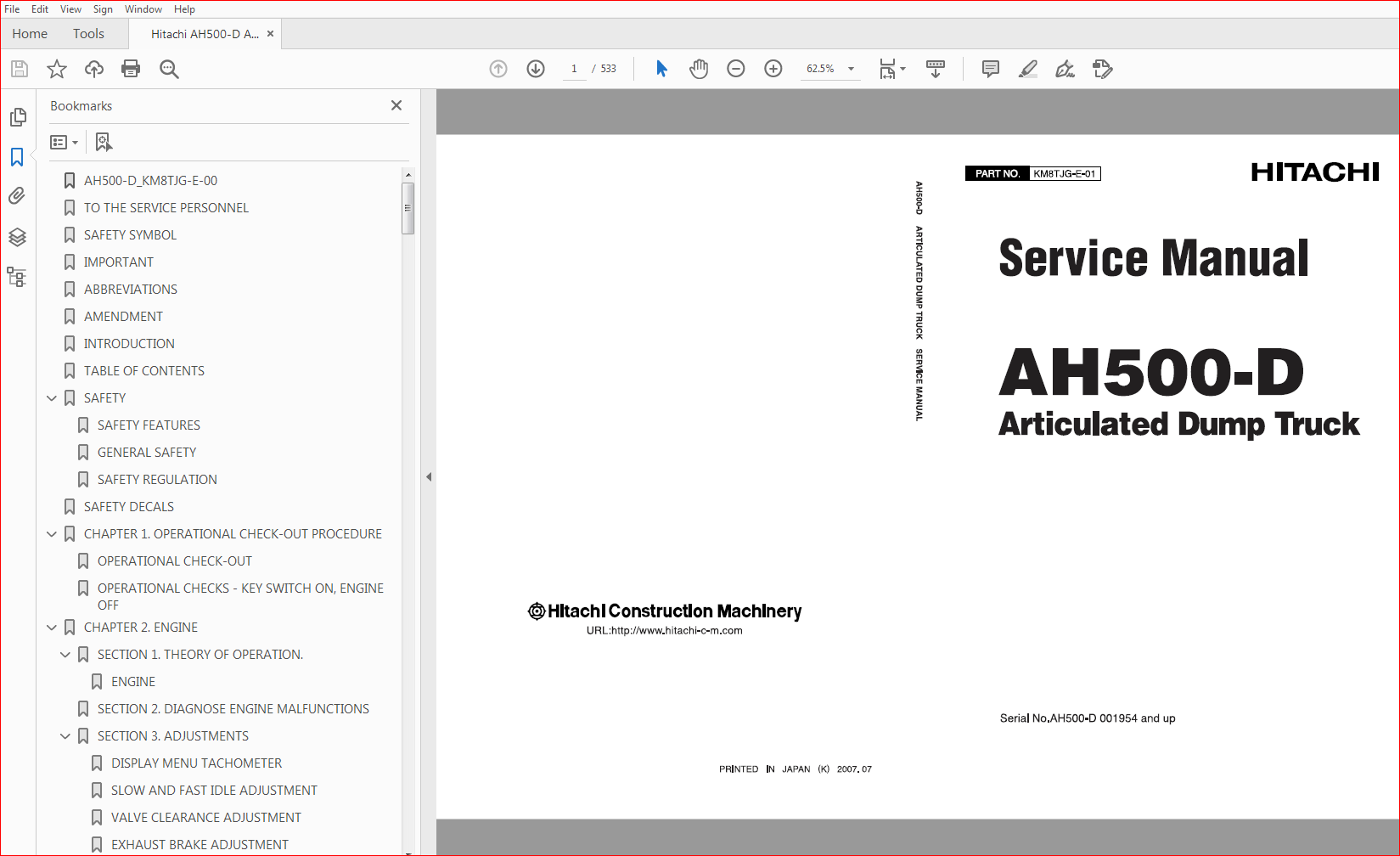Click the read mode keyboard-arrow icon
Screen dimensions: 1400x856
point(936,69)
